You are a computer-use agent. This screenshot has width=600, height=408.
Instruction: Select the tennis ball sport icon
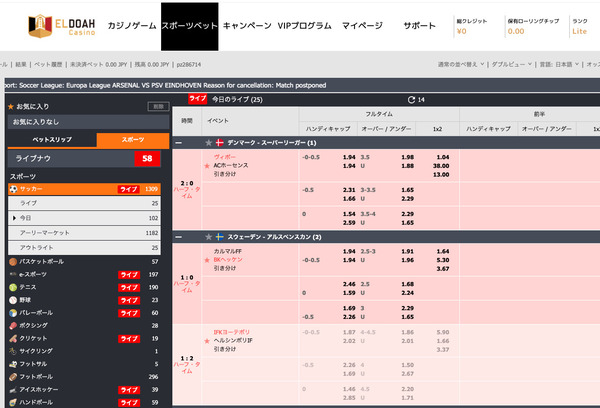(x=13, y=287)
